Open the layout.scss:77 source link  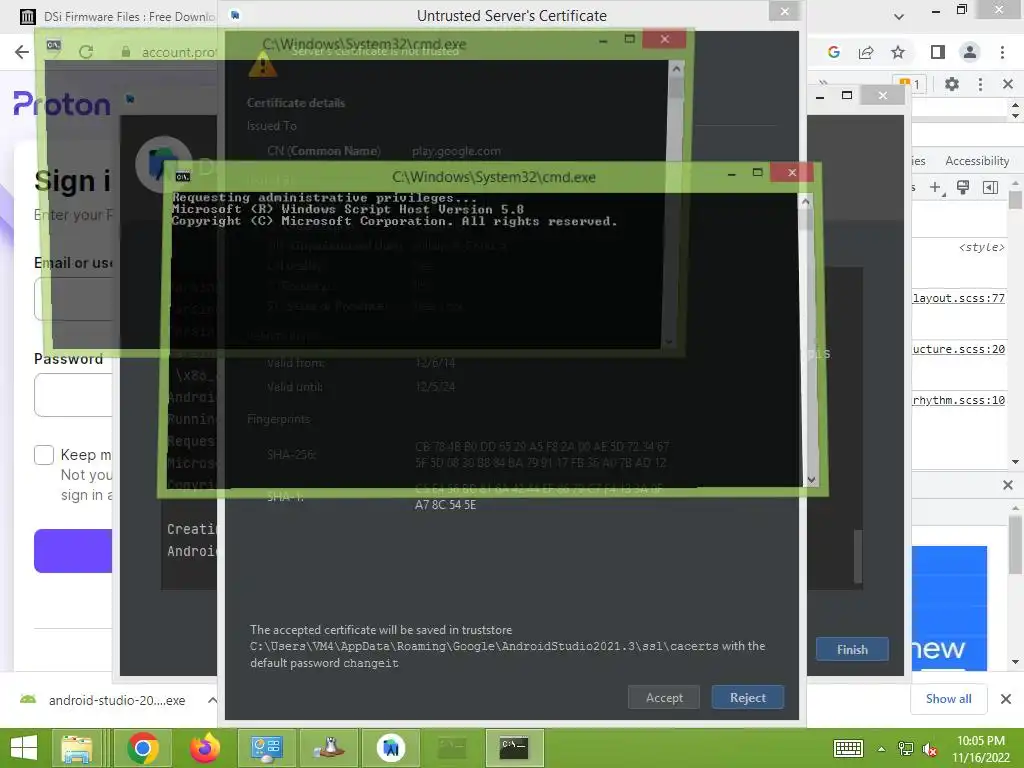click(x=959, y=298)
